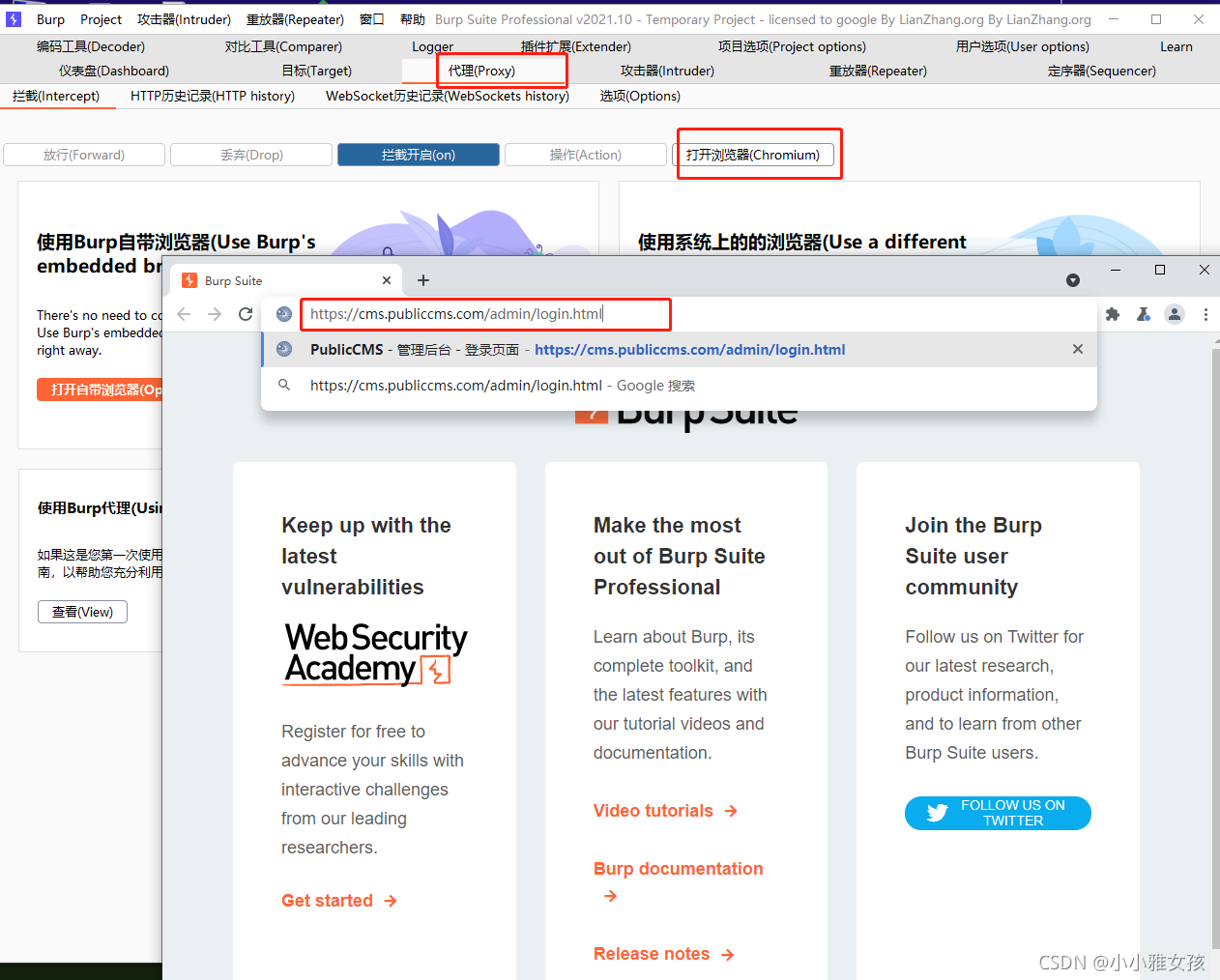The height and width of the screenshot is (980, 1220).
Task: Switch to the 插件扩展(Extender) tab
Action: tap(576, 46)
